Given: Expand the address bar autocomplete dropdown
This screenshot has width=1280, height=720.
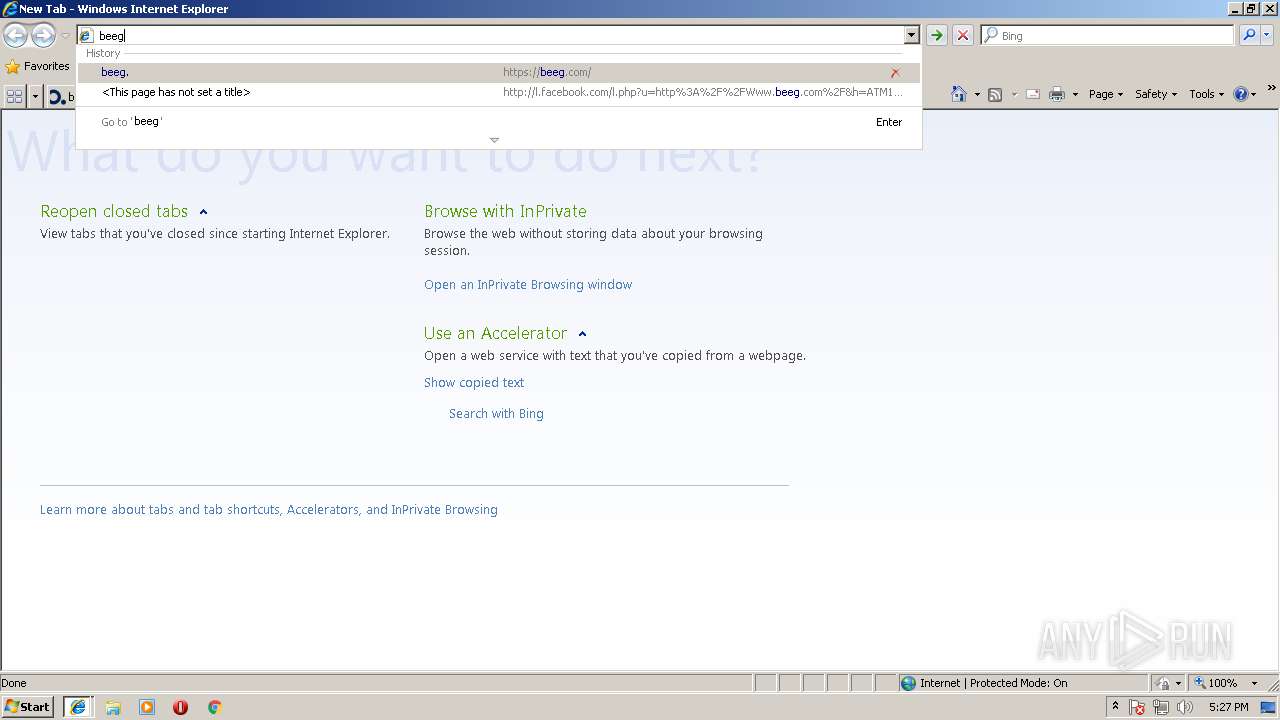Looking at the screenshot, I should 911,36.
